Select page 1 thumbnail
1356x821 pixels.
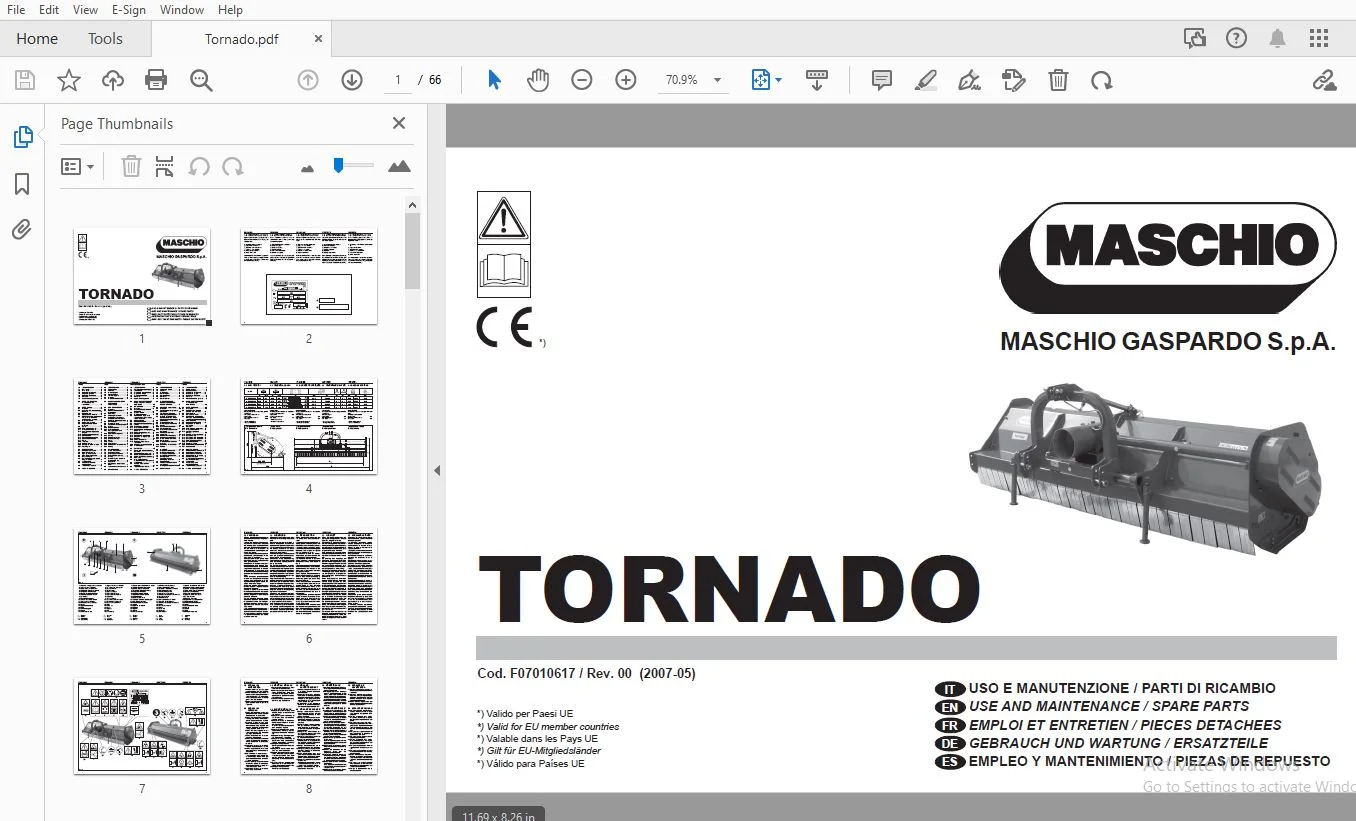coord(142,276)
